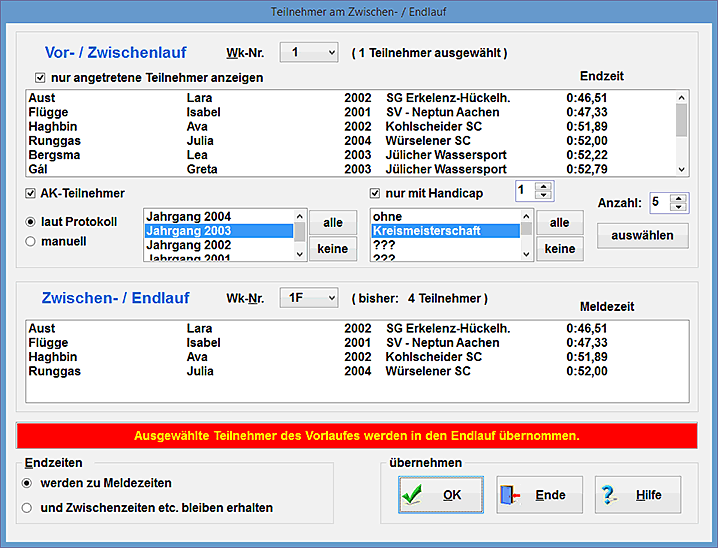This screenshot has height=548, width=718.
Task: Click 'keine' beside handicap list
Action: click(x=560, y=249)
